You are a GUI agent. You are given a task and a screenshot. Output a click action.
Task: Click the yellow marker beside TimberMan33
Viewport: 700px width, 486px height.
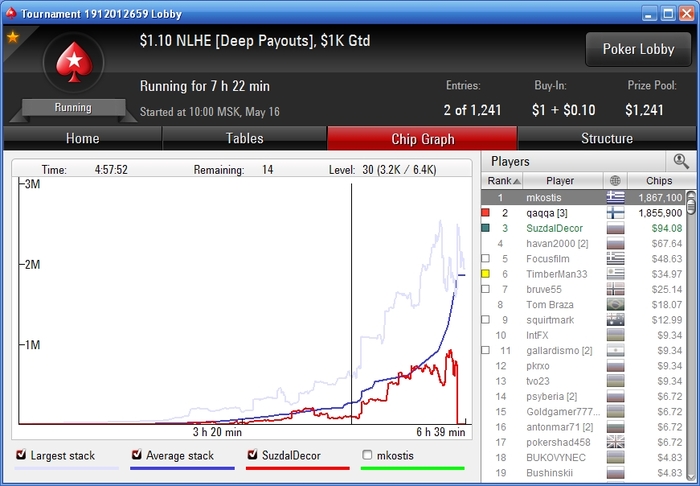pos(486,274)
